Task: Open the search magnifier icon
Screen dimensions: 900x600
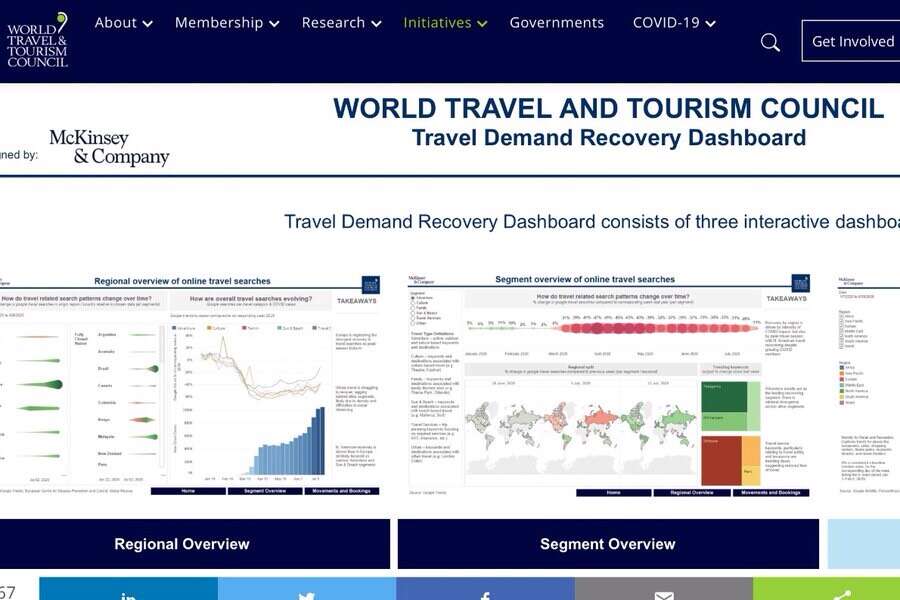Action: 770,42
